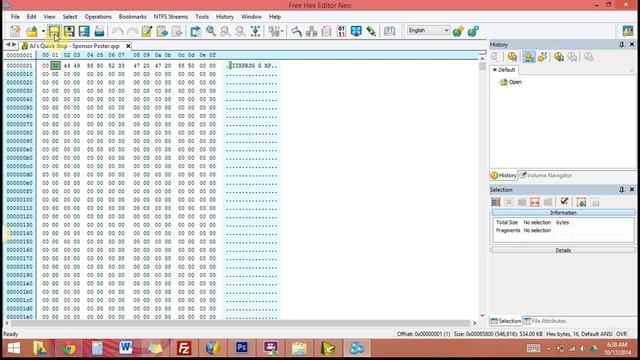Open the Bookmarks menu
The height and width of the screenshot is (360, 640).
click(133, 17)
